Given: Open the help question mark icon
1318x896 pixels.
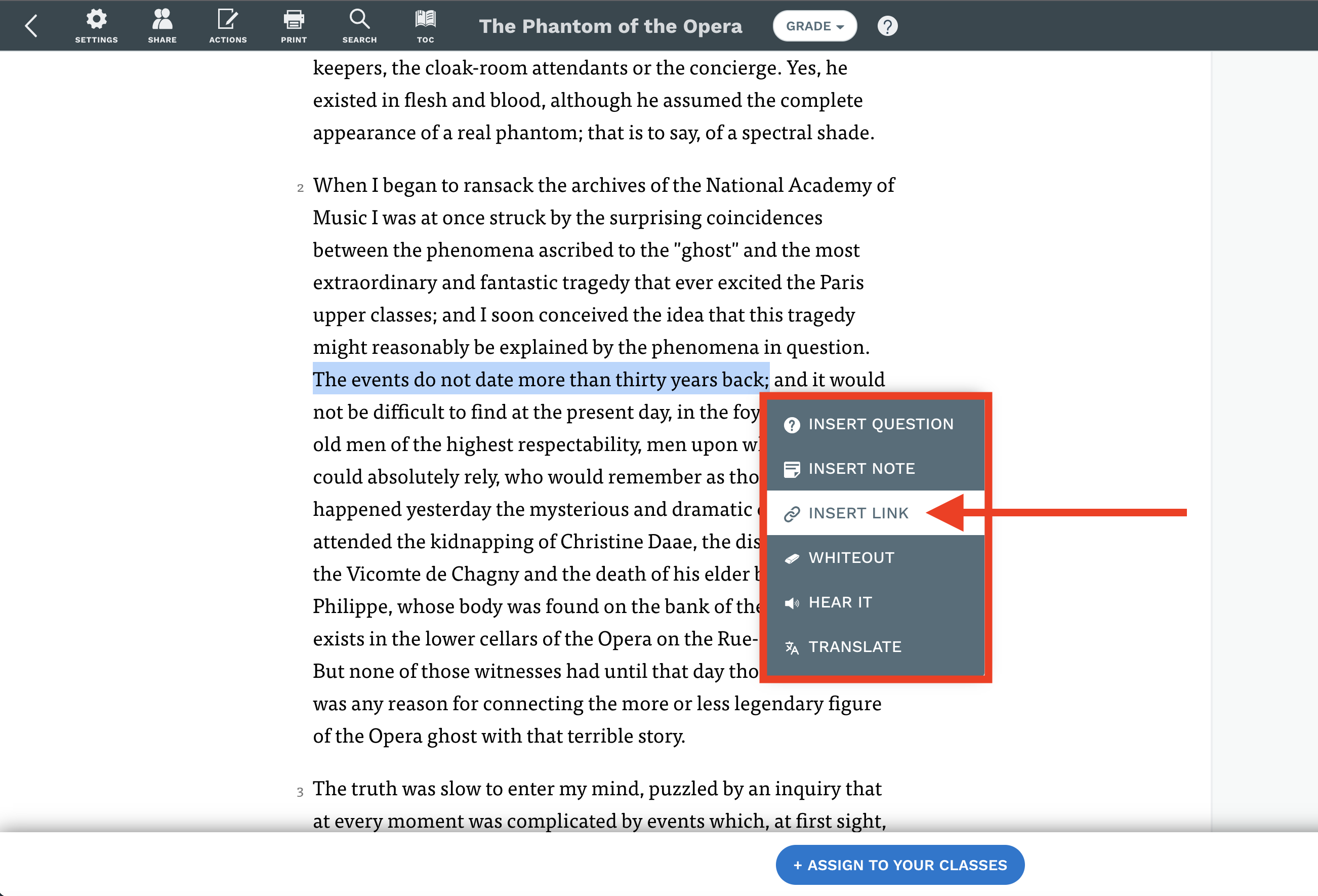Looking at the screenshot, I should tap(888, 26).
